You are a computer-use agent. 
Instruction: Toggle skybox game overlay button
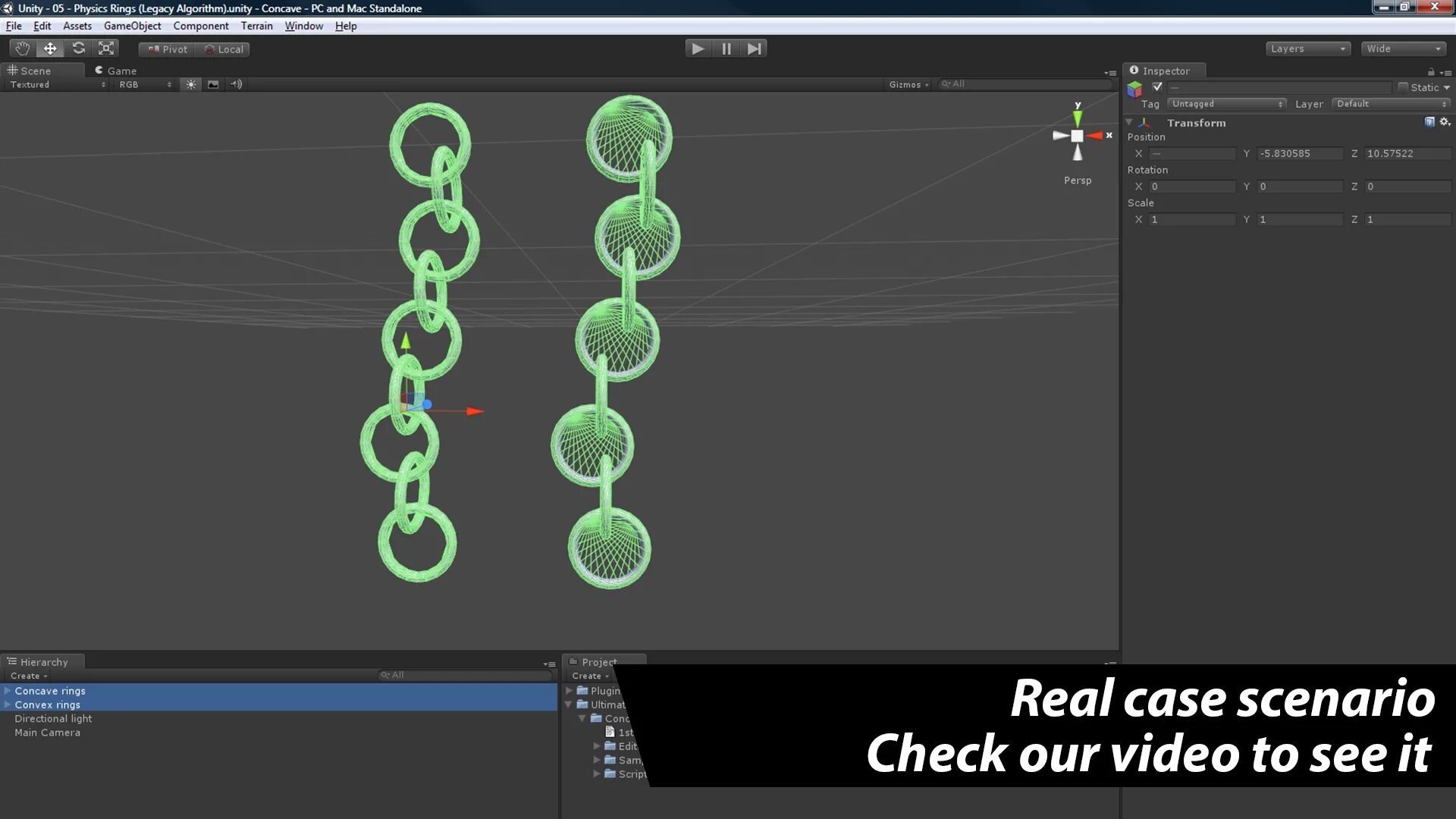213,84
